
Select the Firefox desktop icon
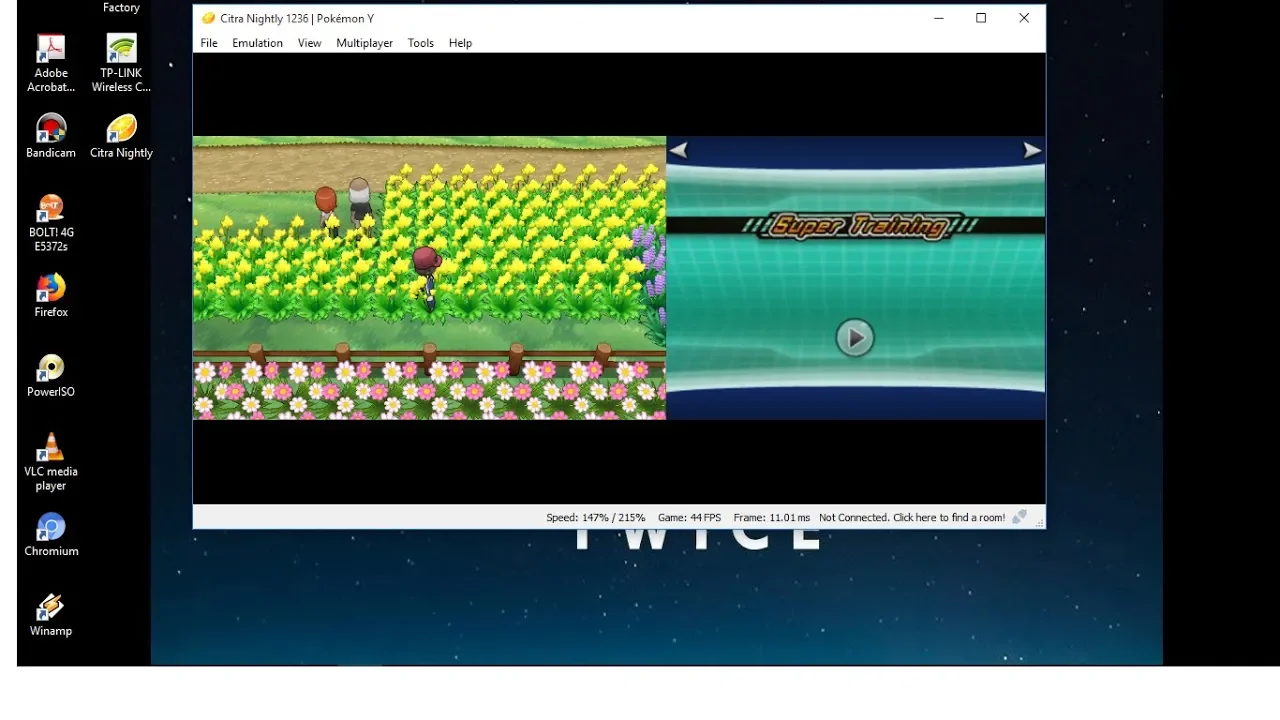click(51, 295)
